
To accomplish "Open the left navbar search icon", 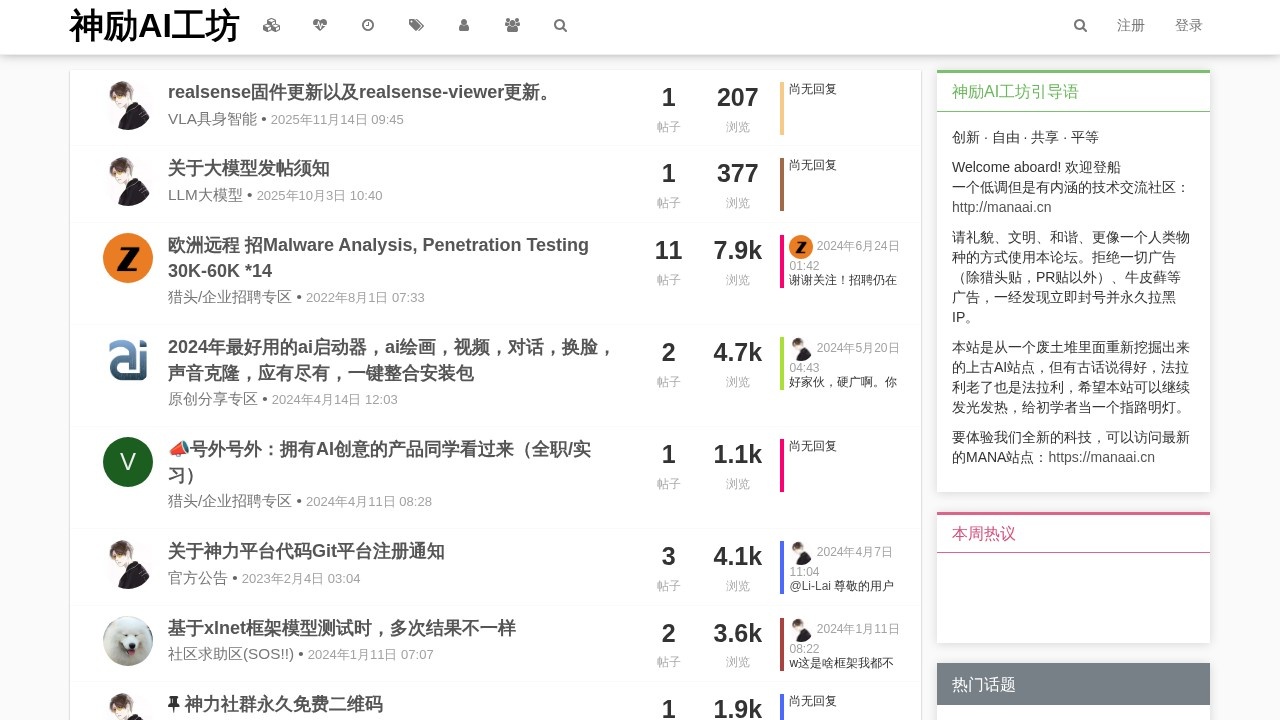I will click(x=560, y=25).
